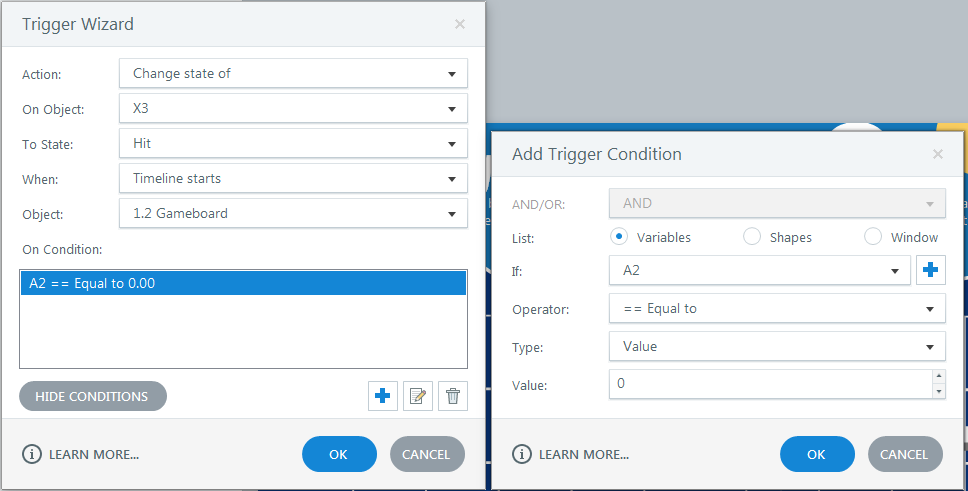Screen dimensions: 968x491
Task: Select the Shapes radio button
Action: pos(752,237)
